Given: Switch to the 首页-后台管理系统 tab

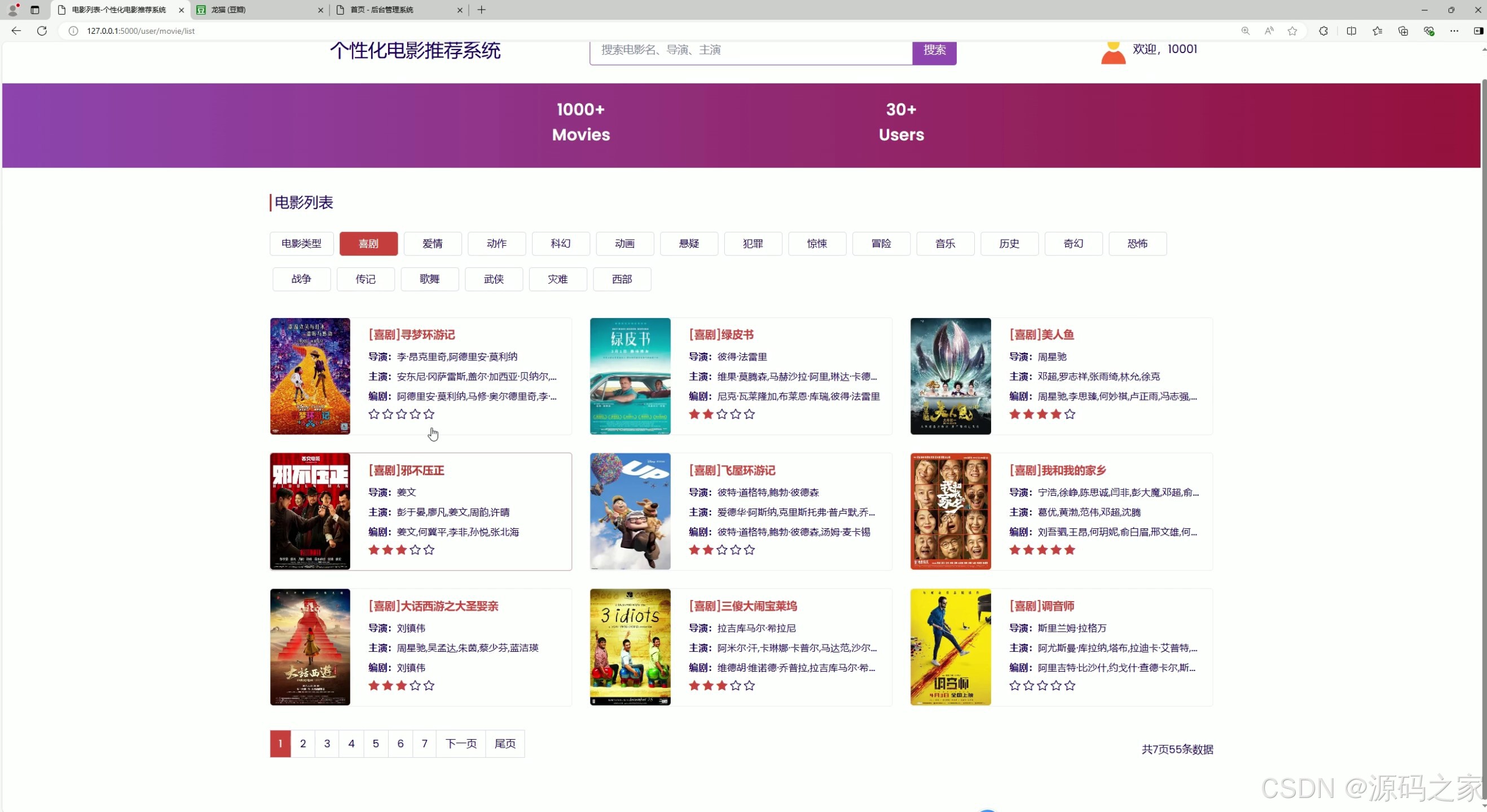Looking at the screenshot, I should [388, 10].
